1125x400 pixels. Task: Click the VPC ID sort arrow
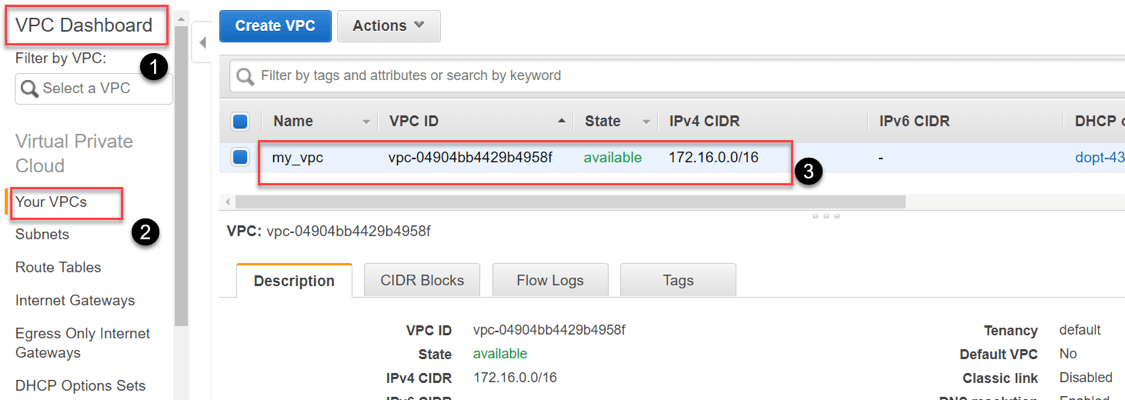(x=560, y=122)
